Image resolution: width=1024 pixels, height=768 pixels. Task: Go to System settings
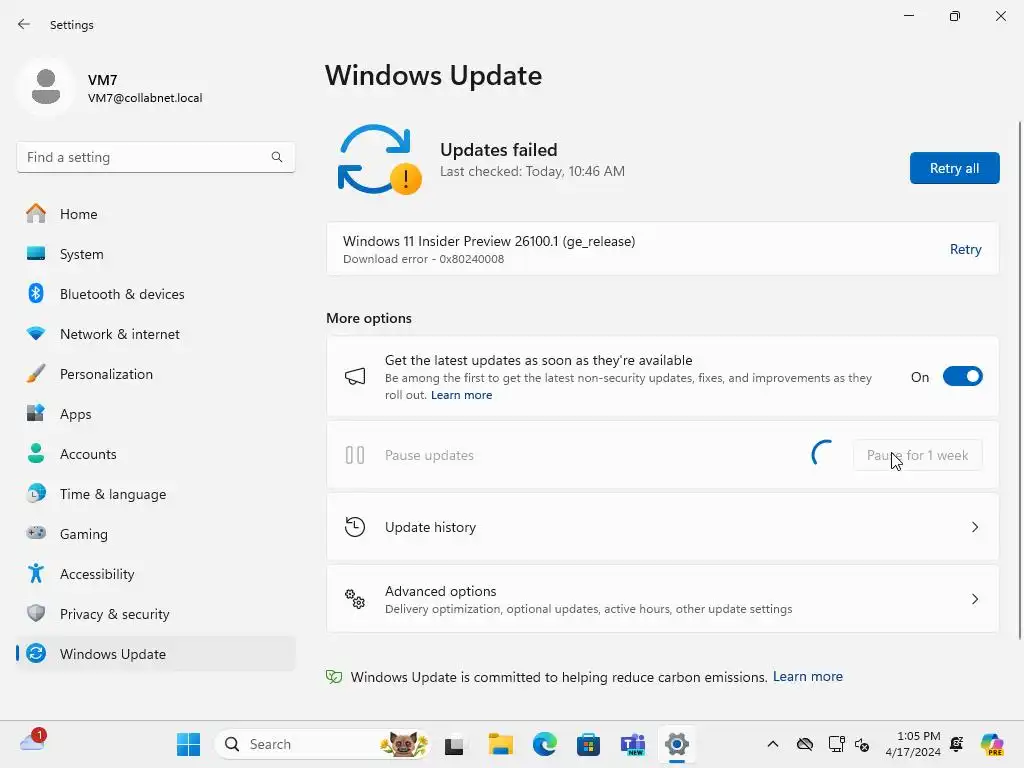pos(155,253)
